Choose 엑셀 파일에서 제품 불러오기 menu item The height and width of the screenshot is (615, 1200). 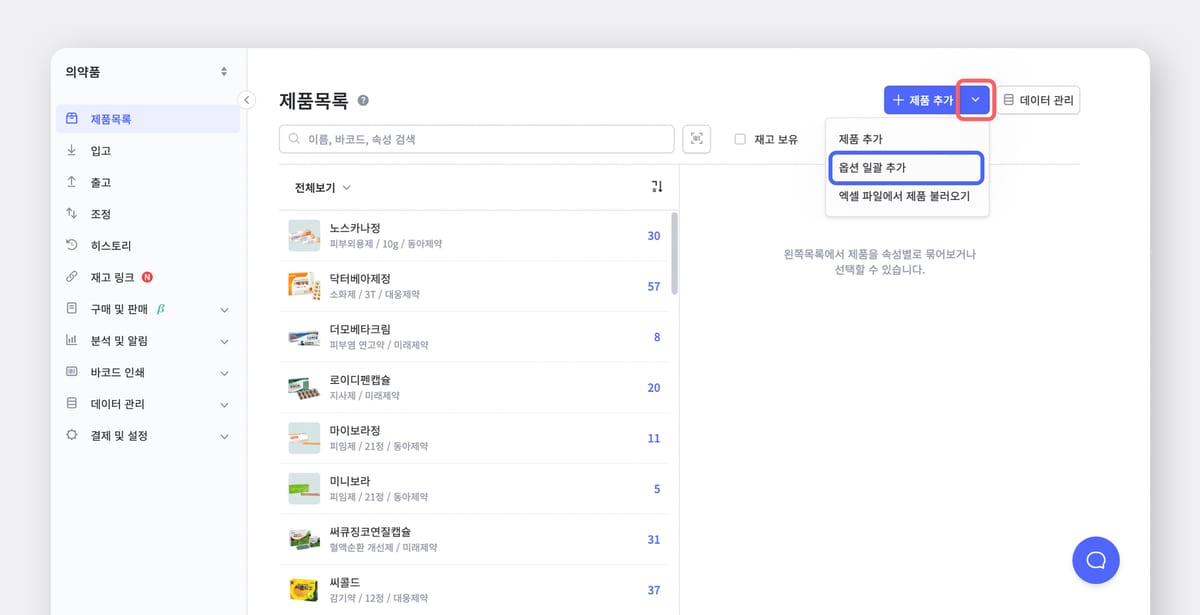point(904,196)
